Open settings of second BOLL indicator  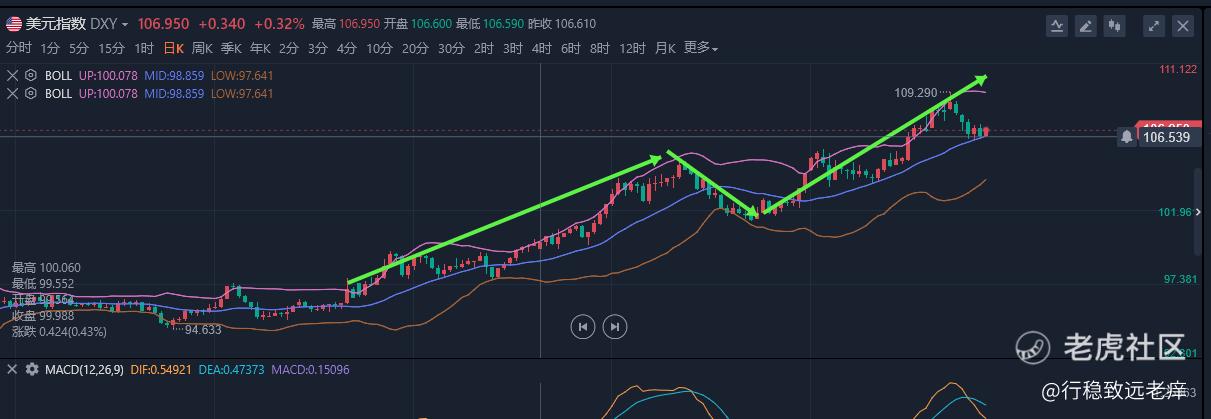tap(31, 93)
